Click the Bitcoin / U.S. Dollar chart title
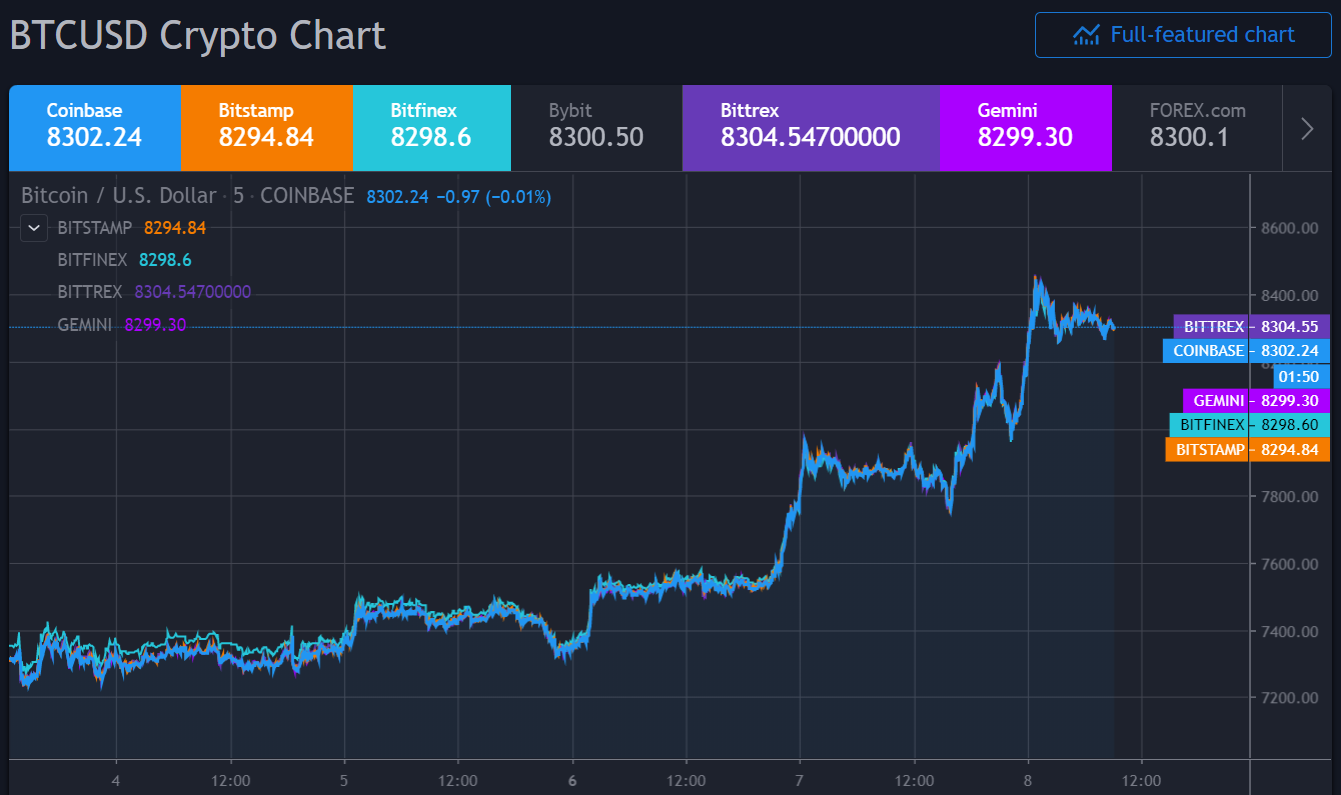Image resolution: width=1341 pixels, height=795 pixels. [x=118, y=196]
